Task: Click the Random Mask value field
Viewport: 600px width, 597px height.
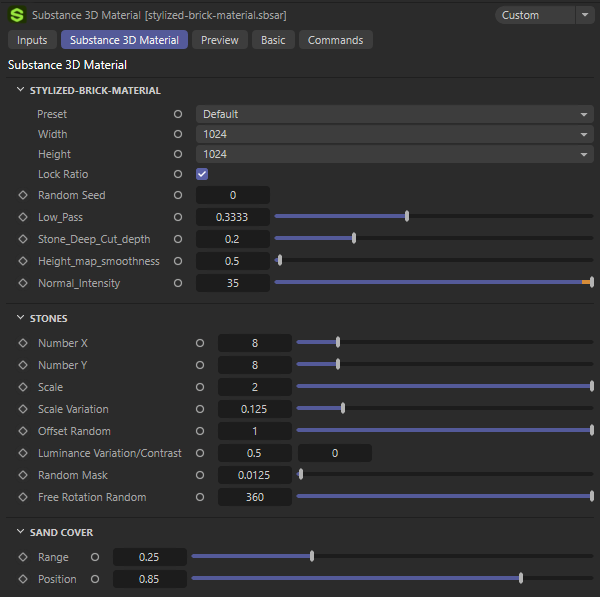Action: [254, 475]
